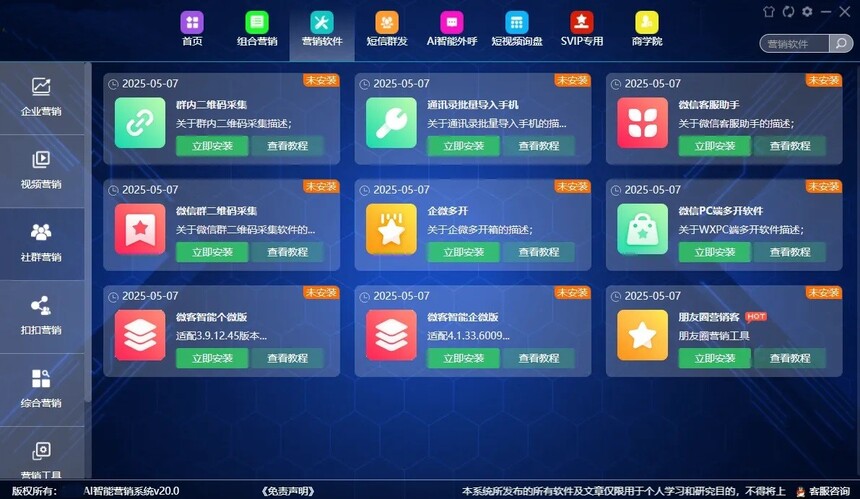The width and height of the screenshot is (860, 499).
Task: Click the HOT badge on 朋友圈营销客
Action: pyautogui.click(x=756, y=316)
